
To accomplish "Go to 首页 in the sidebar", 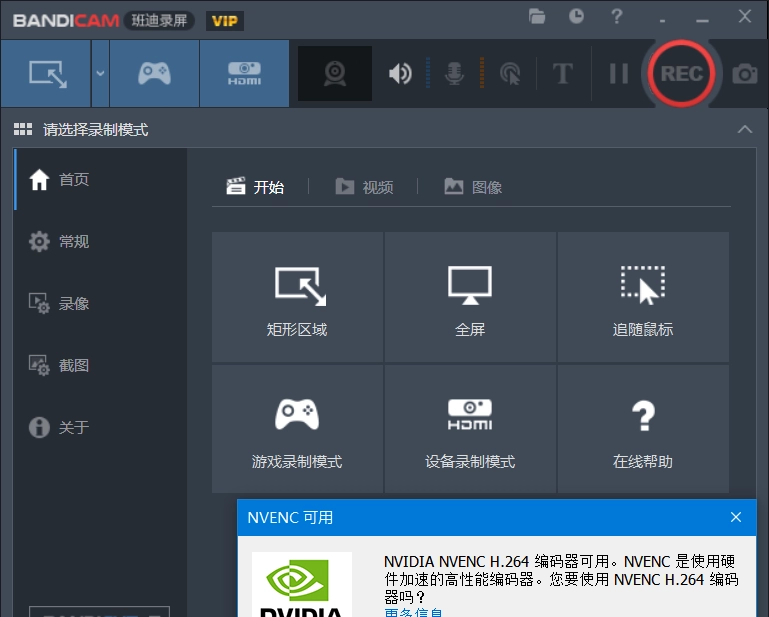I will click(x=101, y=180).
